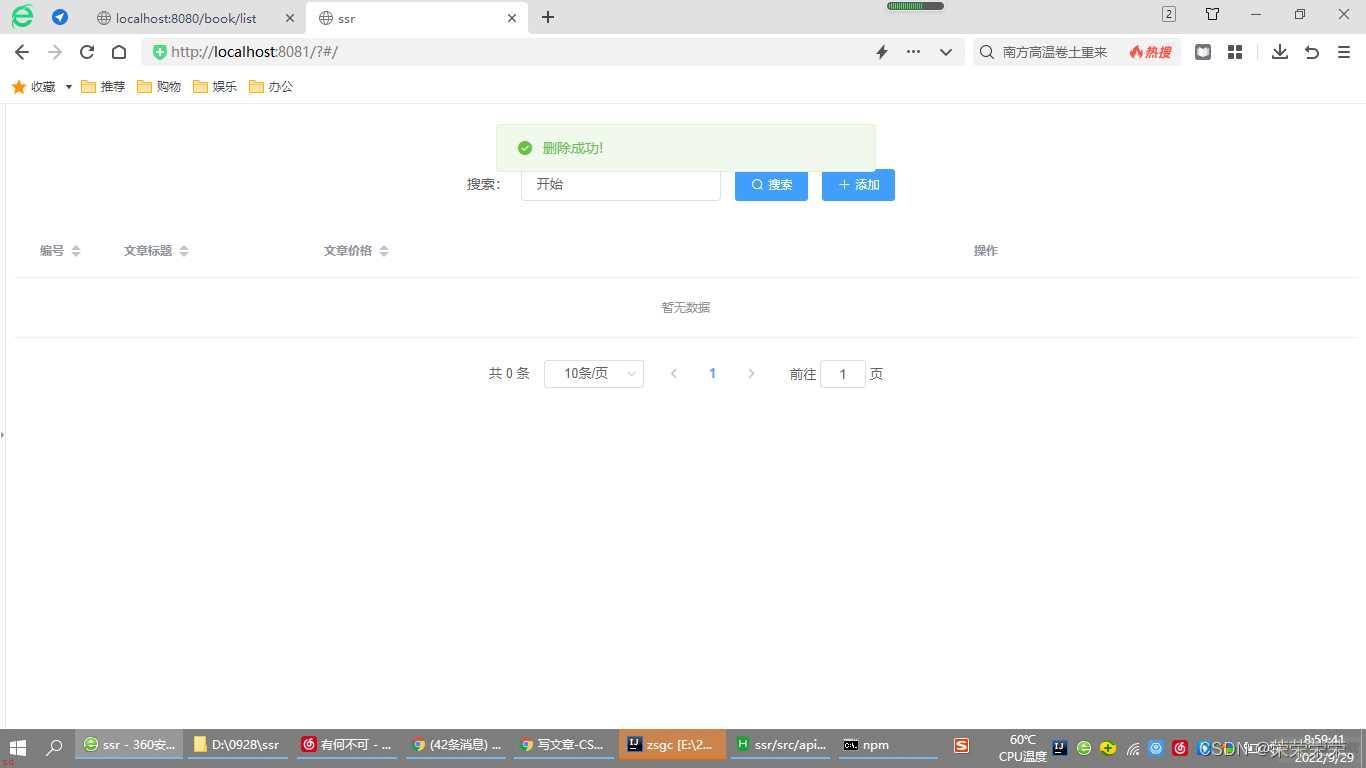This screenshot has height=768, width=1366.
Task: Open the home page icon
Action: 119,52
